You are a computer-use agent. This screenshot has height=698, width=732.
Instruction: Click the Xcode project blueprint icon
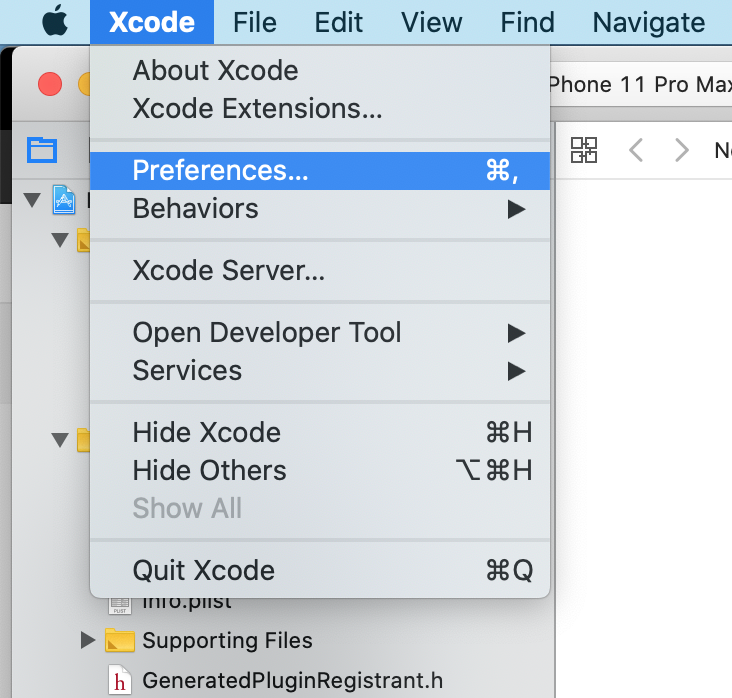point(65,200)
